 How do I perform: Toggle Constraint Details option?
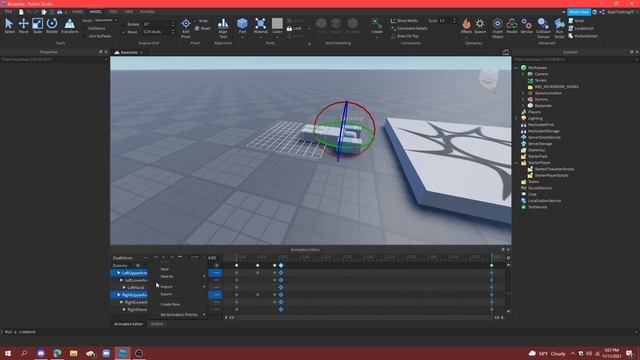(409, 28)
